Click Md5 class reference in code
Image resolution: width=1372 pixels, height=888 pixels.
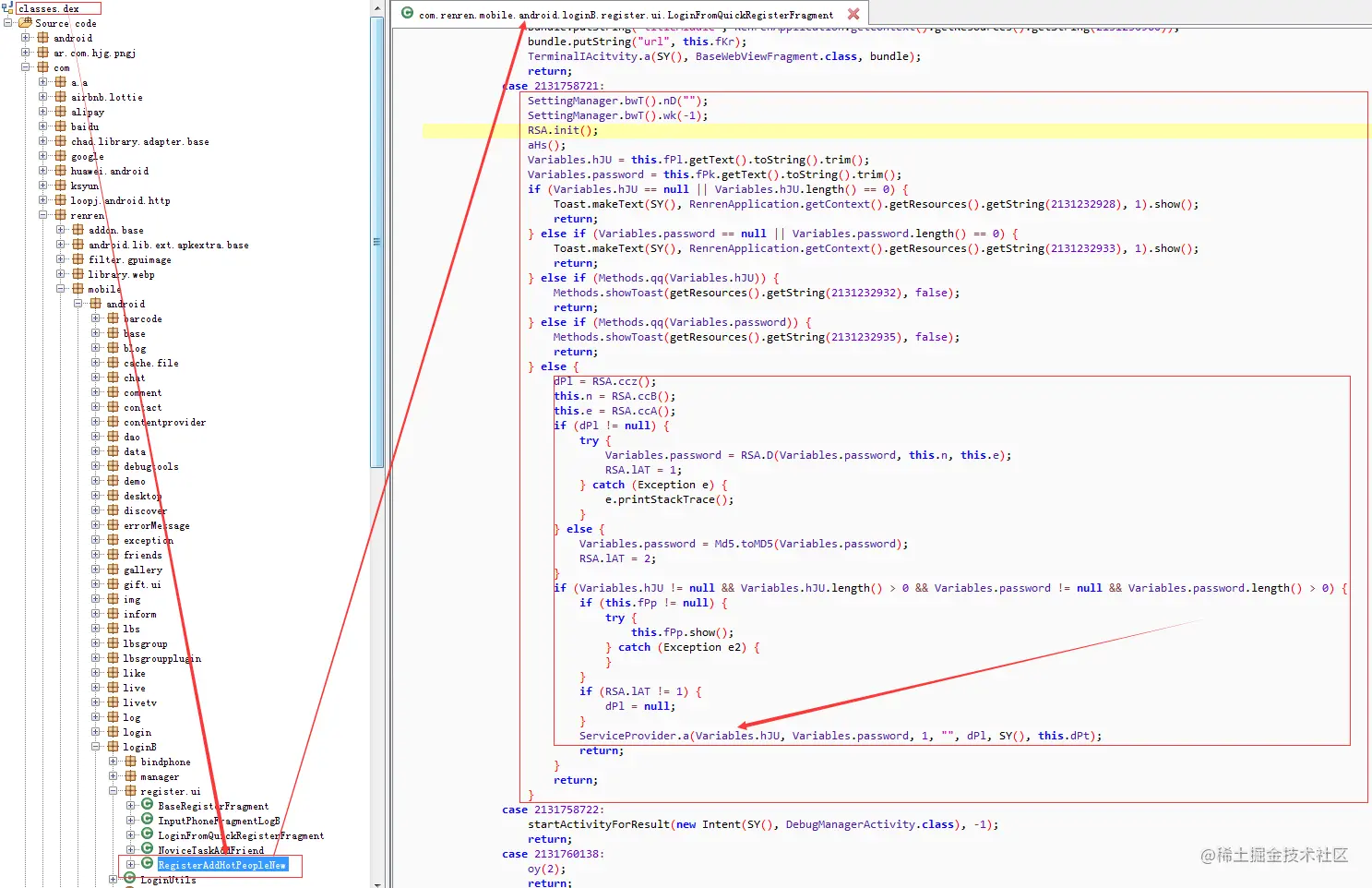724,544
